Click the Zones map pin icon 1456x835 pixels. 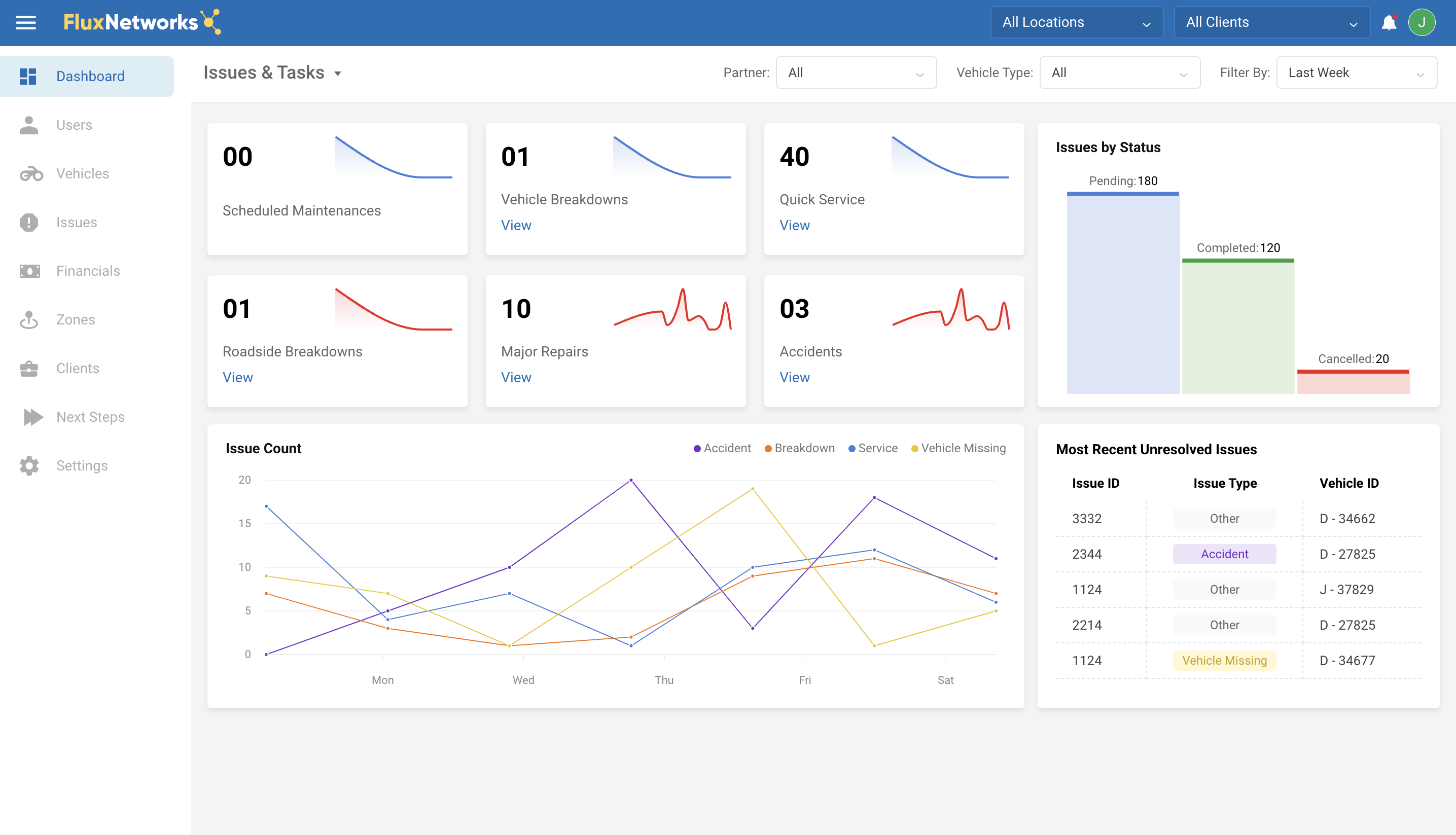pos(29,320)
